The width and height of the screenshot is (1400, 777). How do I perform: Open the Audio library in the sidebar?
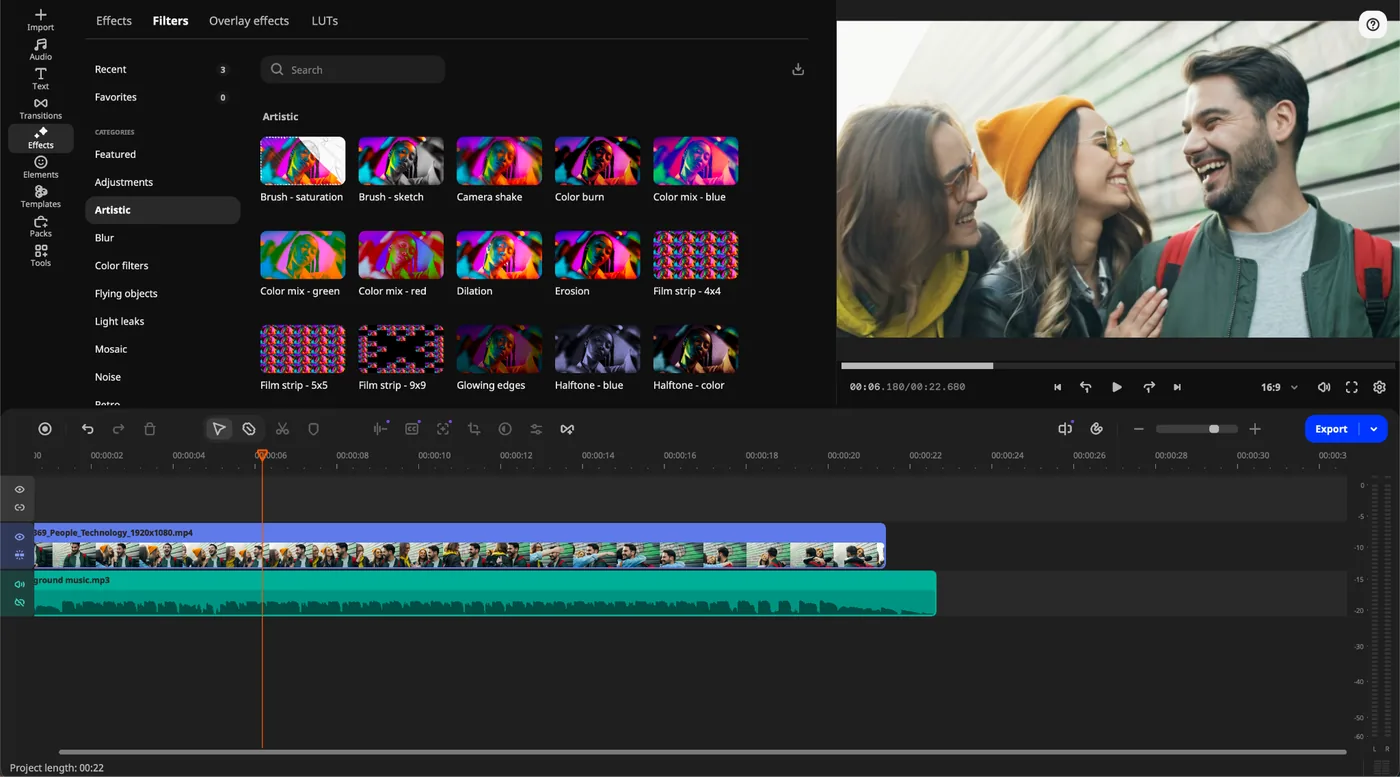(41, 50)
